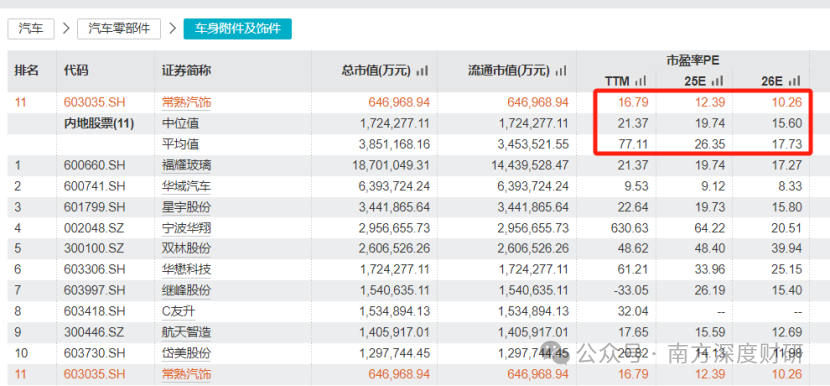Expand the arrow after 汽车 breadcrumb
This screenshot has height=386, width=830.
[x=66, y=29]
